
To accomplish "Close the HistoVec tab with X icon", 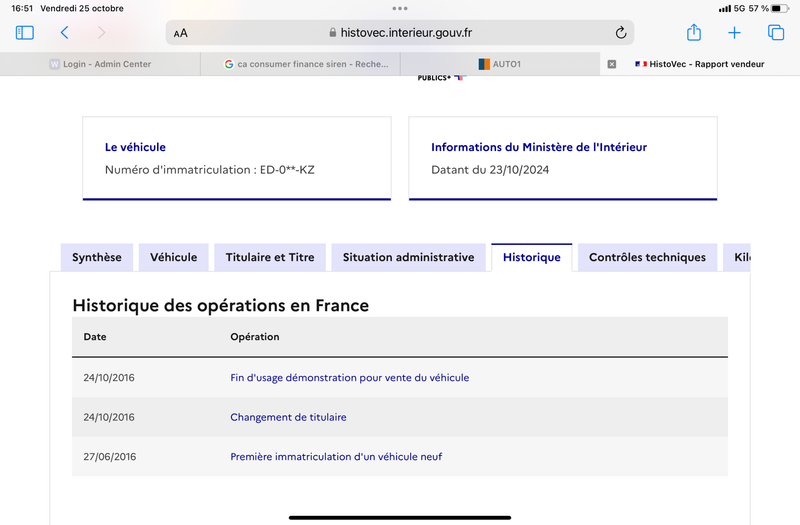I will coord(612,64).
